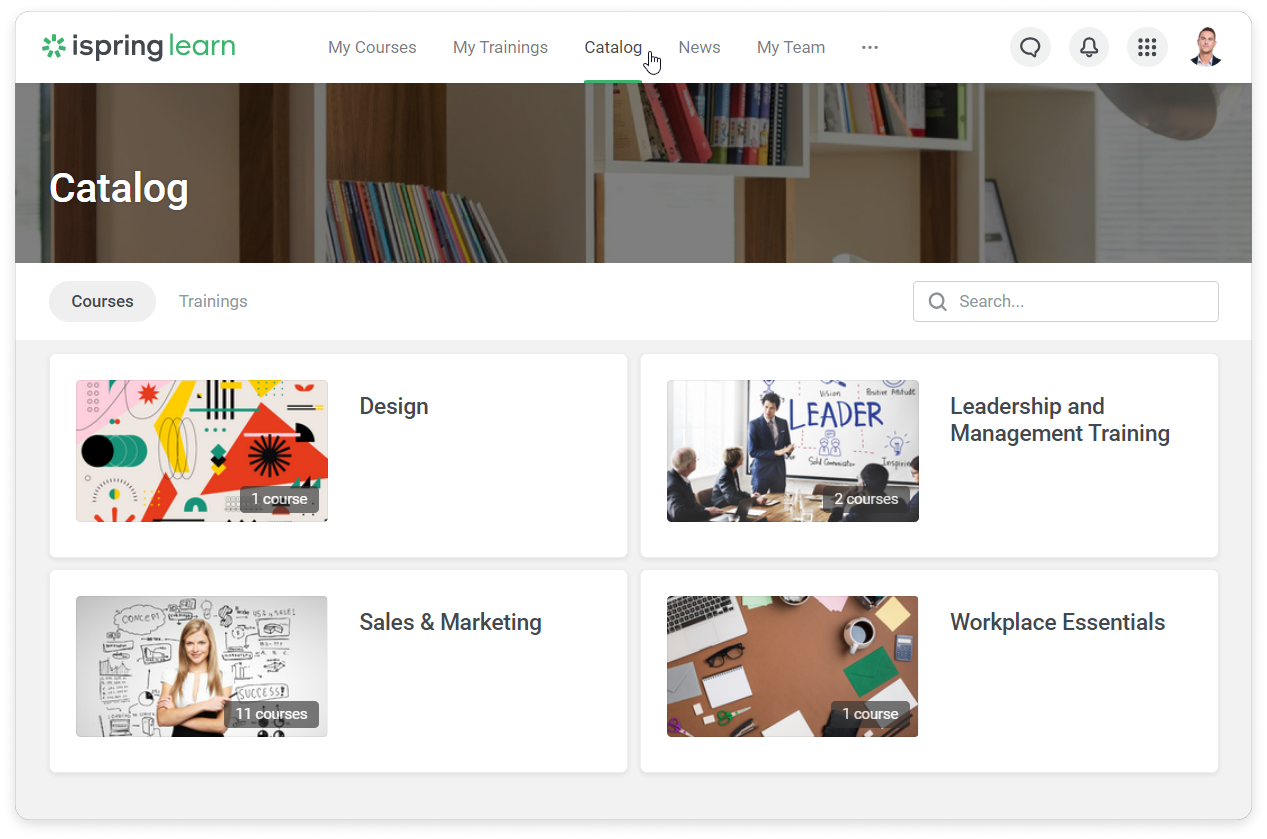Click the iSpring Learn logo
The width and height of the screenshot is (1267, 839).
coord(139,47)
